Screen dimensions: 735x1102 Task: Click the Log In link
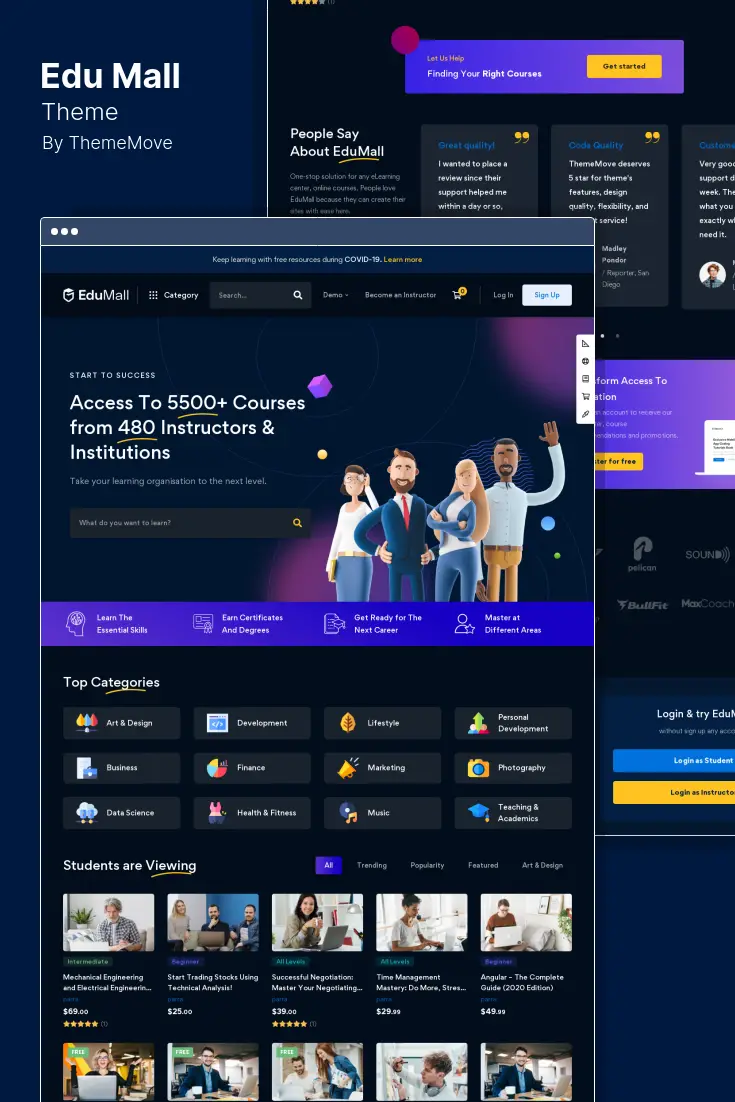click(503, 295)
